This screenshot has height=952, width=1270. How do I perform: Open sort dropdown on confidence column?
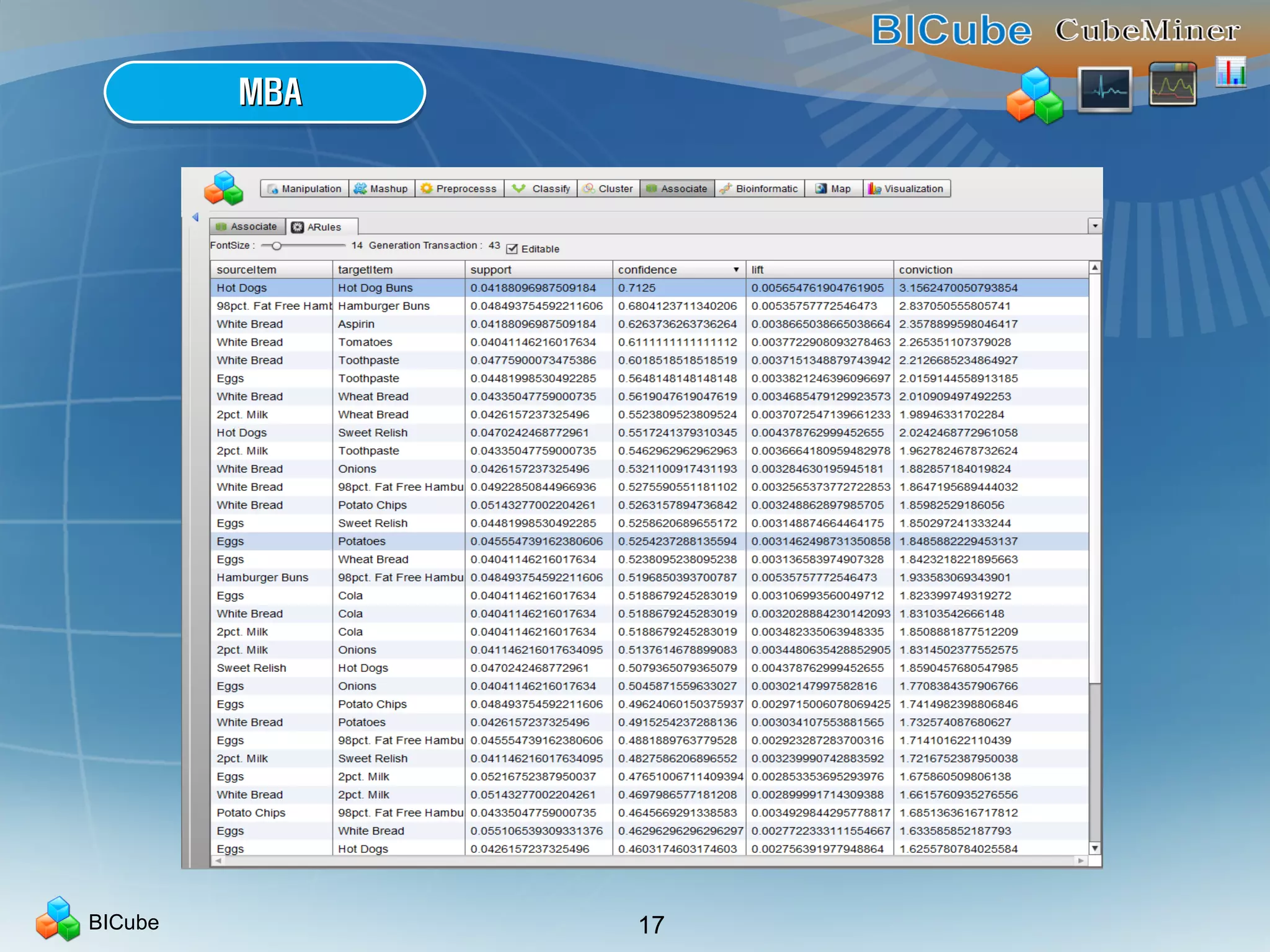(736, 270)
